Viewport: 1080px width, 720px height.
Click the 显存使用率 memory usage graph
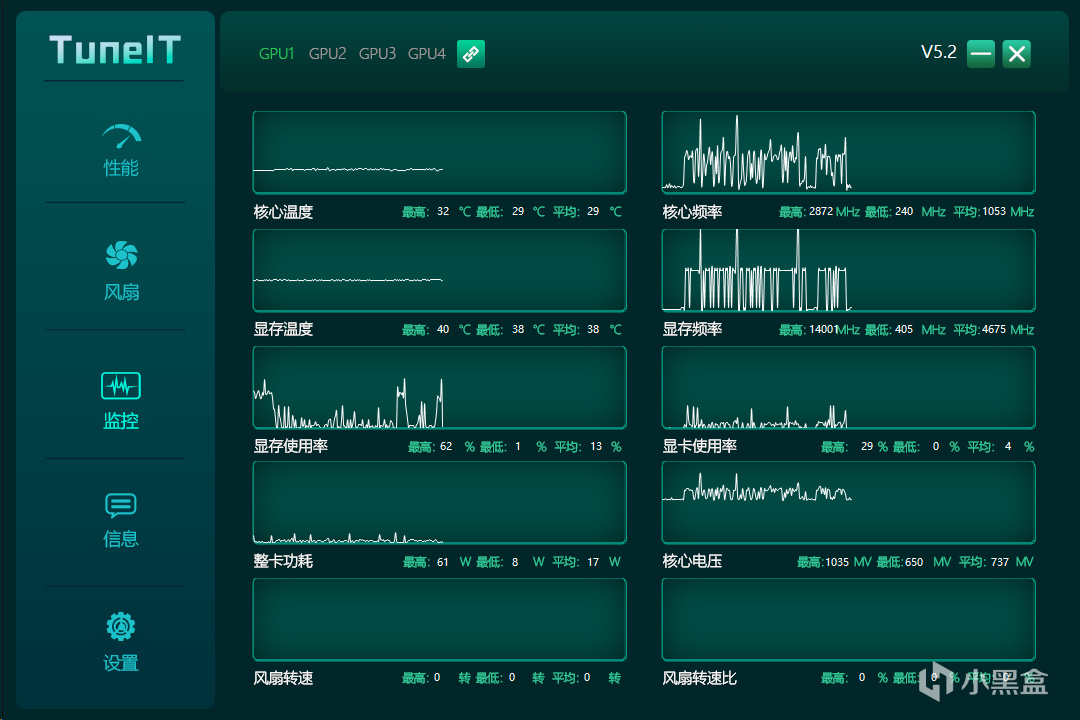tap(439, 387)
